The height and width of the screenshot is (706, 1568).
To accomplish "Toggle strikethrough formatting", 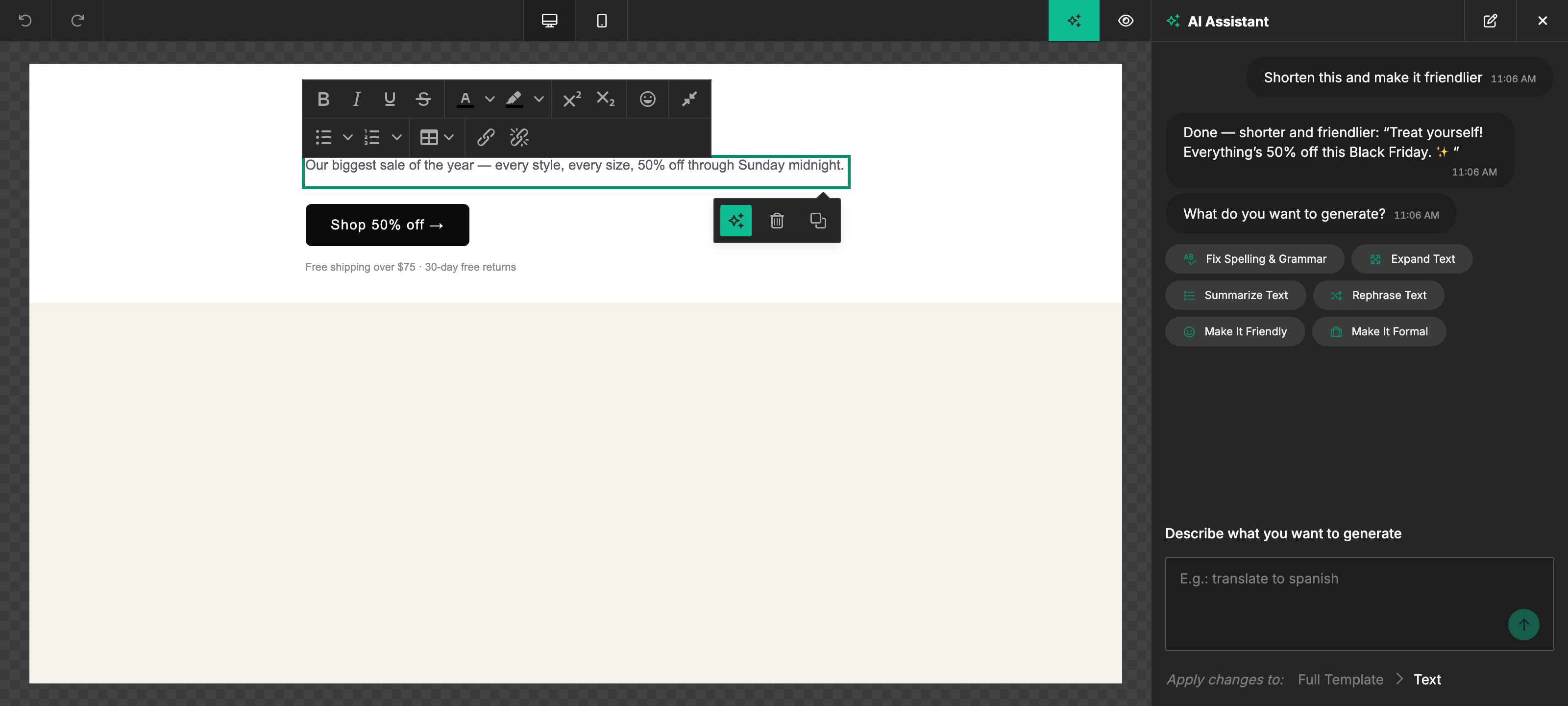I will pos(424,99).
